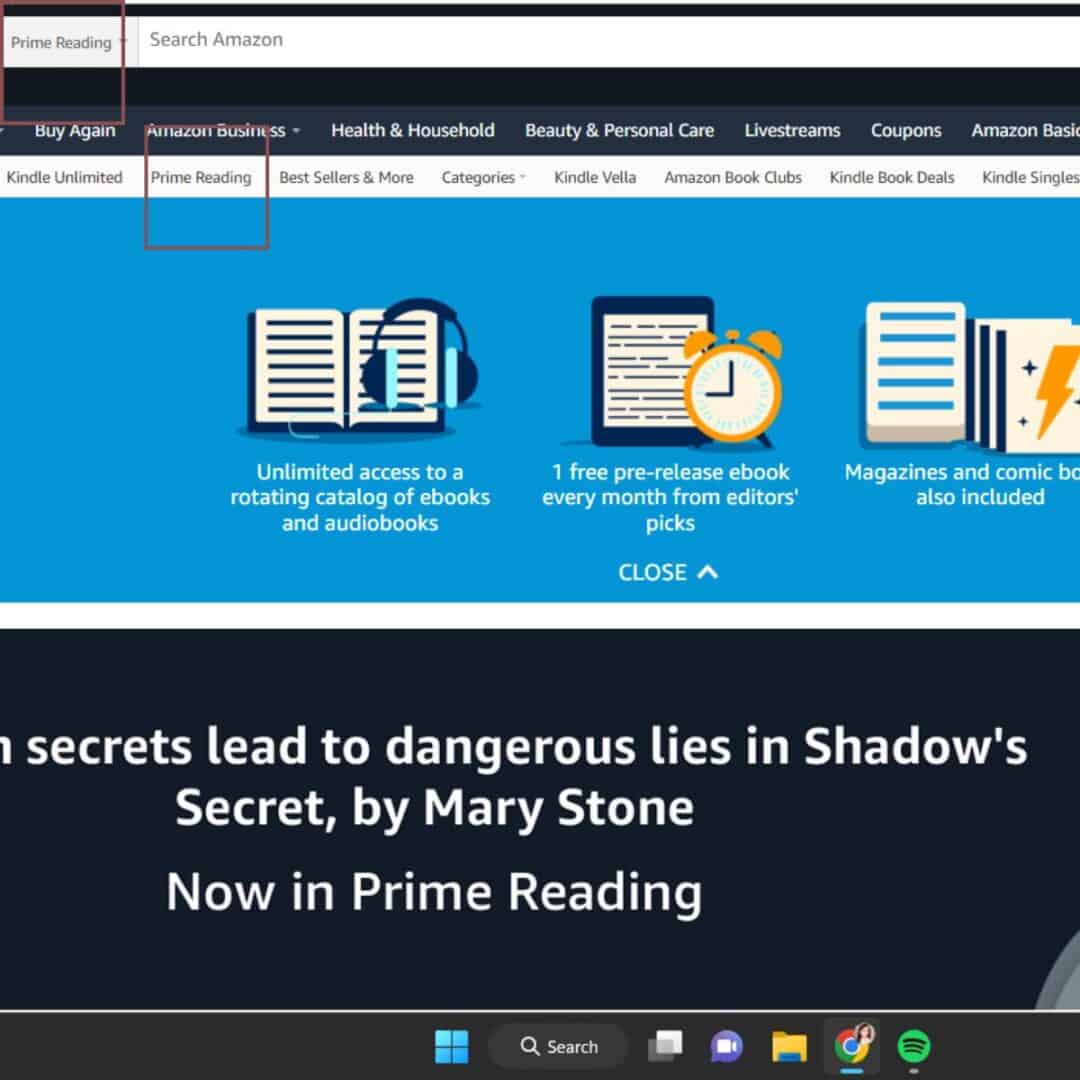Open the Prime Reading tab in subnav

(201, 177)
